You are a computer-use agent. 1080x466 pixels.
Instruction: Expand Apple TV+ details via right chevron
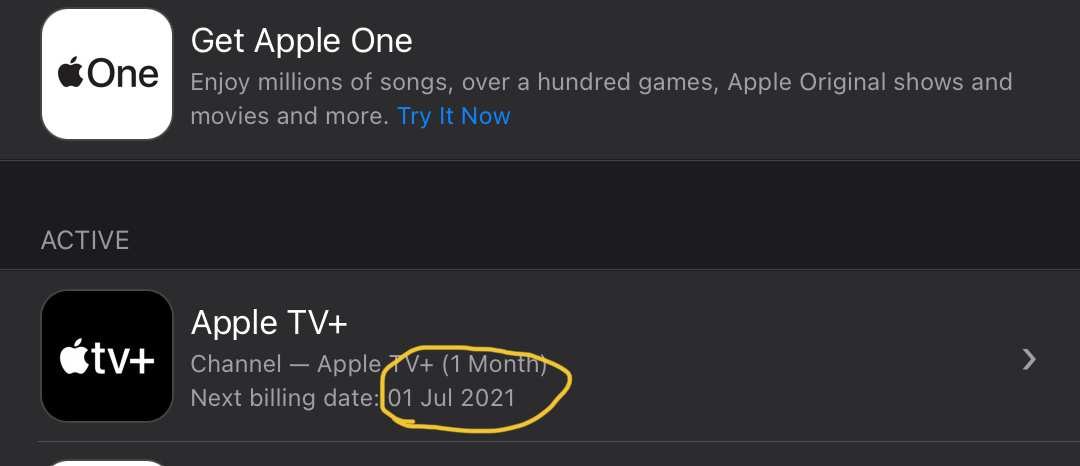[x=1029, y=360]
